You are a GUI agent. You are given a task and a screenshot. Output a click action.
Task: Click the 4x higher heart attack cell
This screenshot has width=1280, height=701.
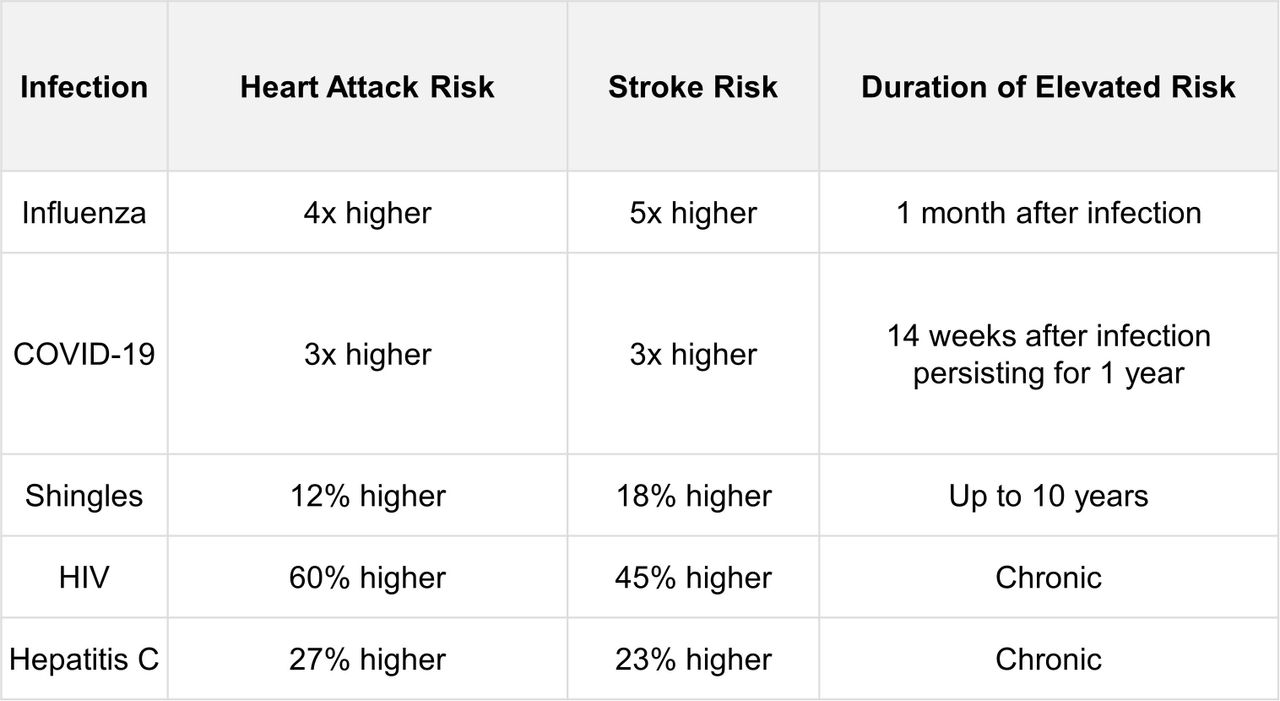pos(367,213)
